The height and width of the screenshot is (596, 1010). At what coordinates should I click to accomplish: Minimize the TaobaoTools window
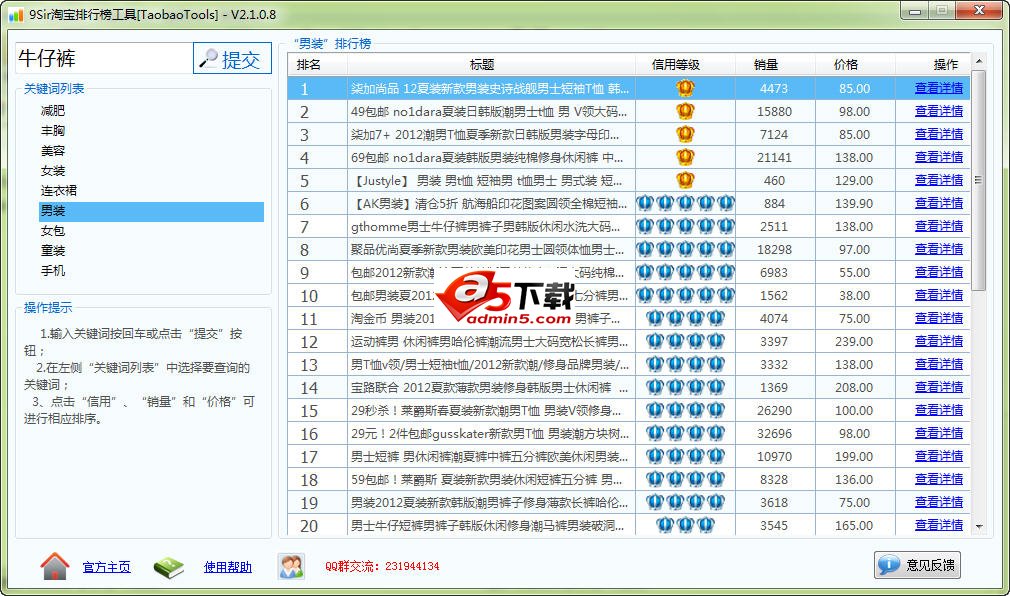[915, 11]
